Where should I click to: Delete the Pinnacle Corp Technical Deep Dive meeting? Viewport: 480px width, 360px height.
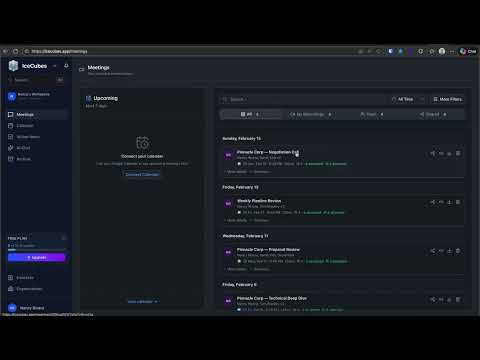pyautogui.click(x=458, y=299)
